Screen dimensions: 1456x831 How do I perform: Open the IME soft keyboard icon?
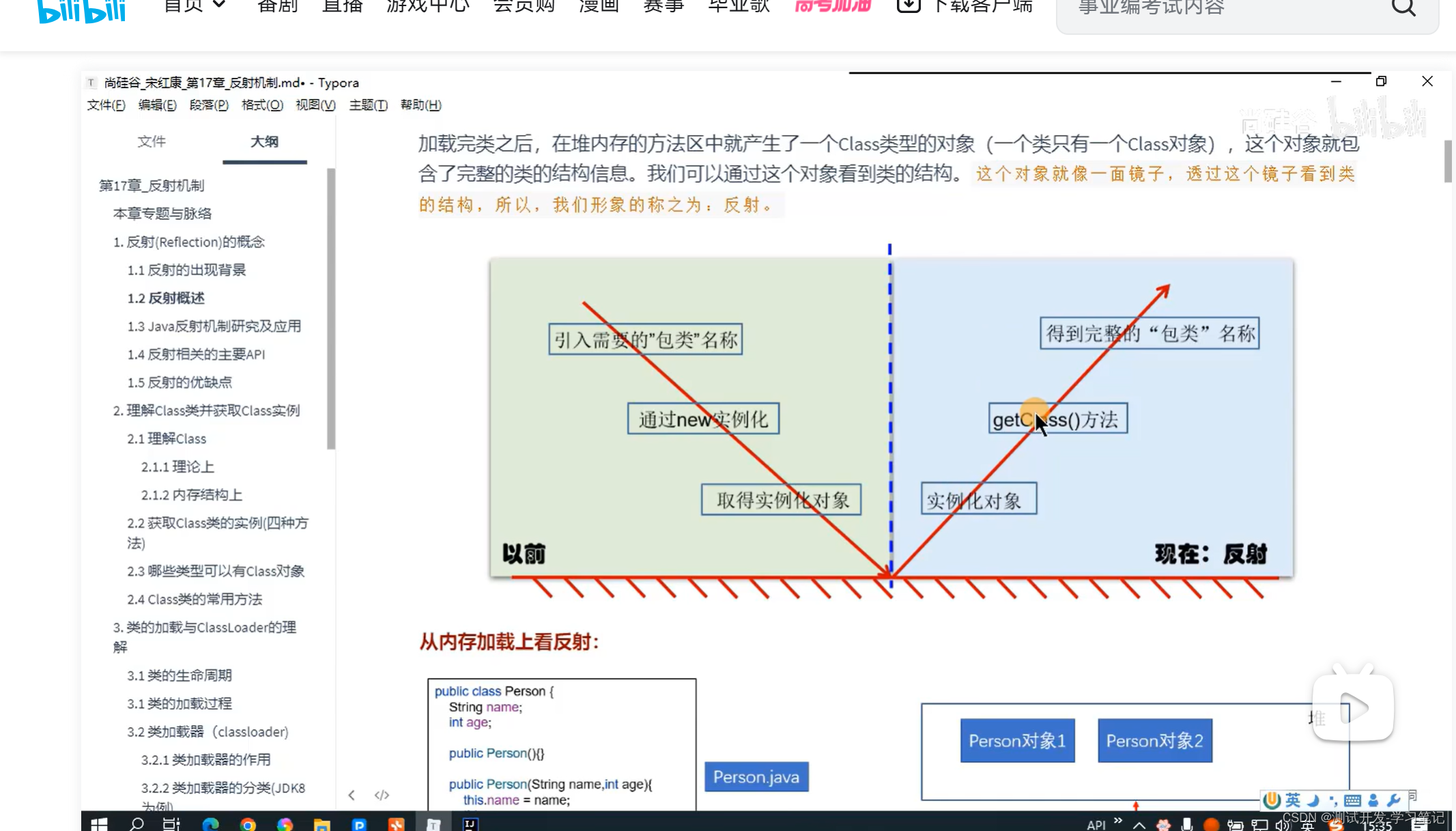click(x=1352, y=800)
